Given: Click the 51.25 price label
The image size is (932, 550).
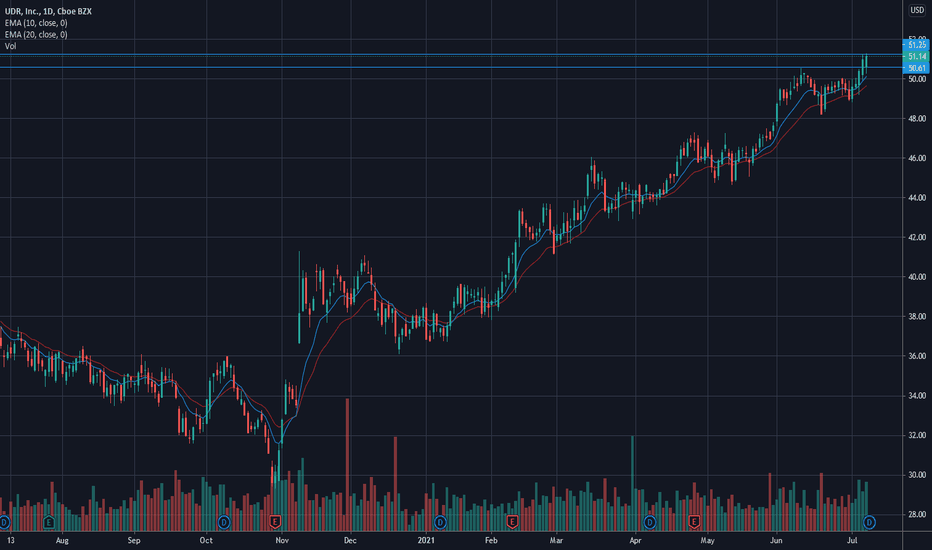Looking at the screenshot, I should 916,45.
